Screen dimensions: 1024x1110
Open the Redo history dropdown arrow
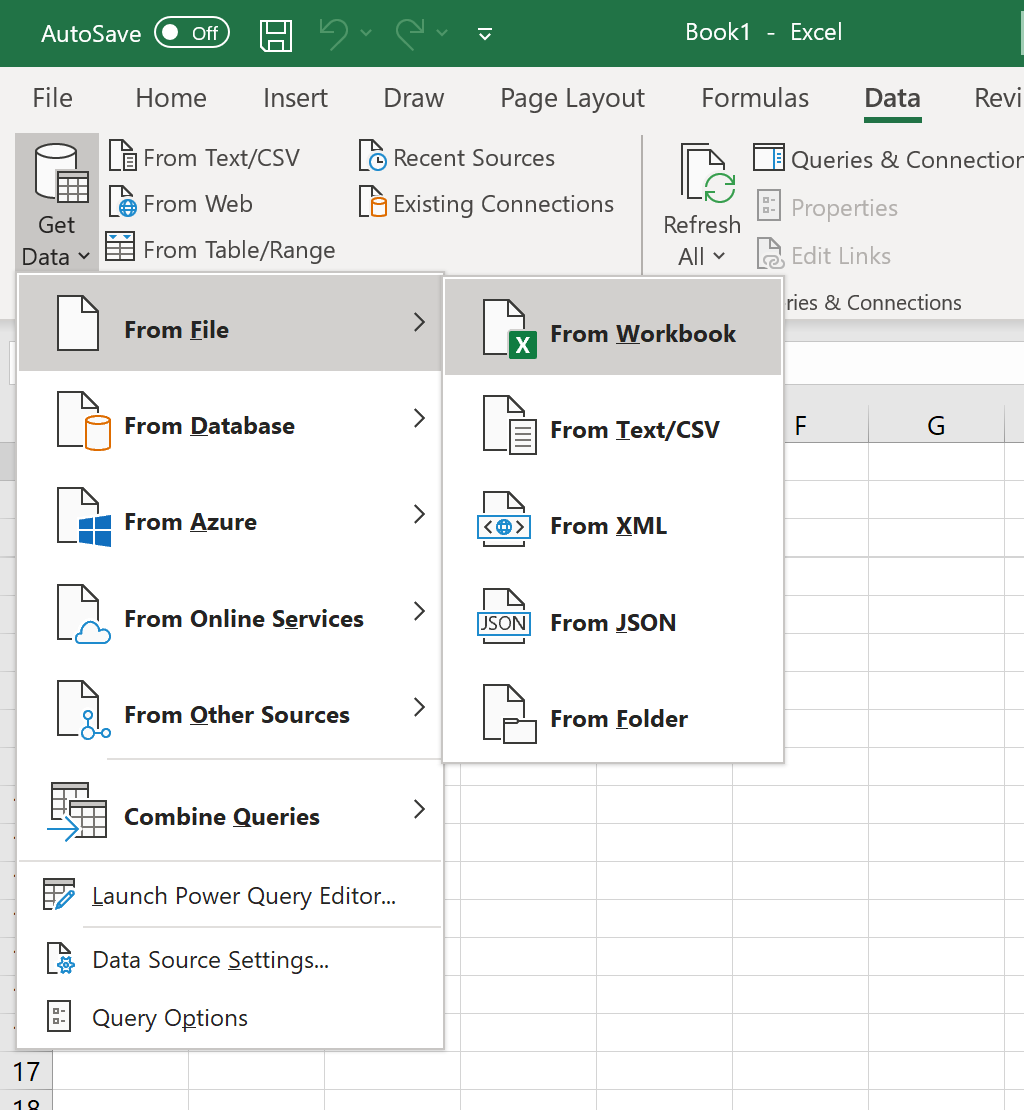442,33
